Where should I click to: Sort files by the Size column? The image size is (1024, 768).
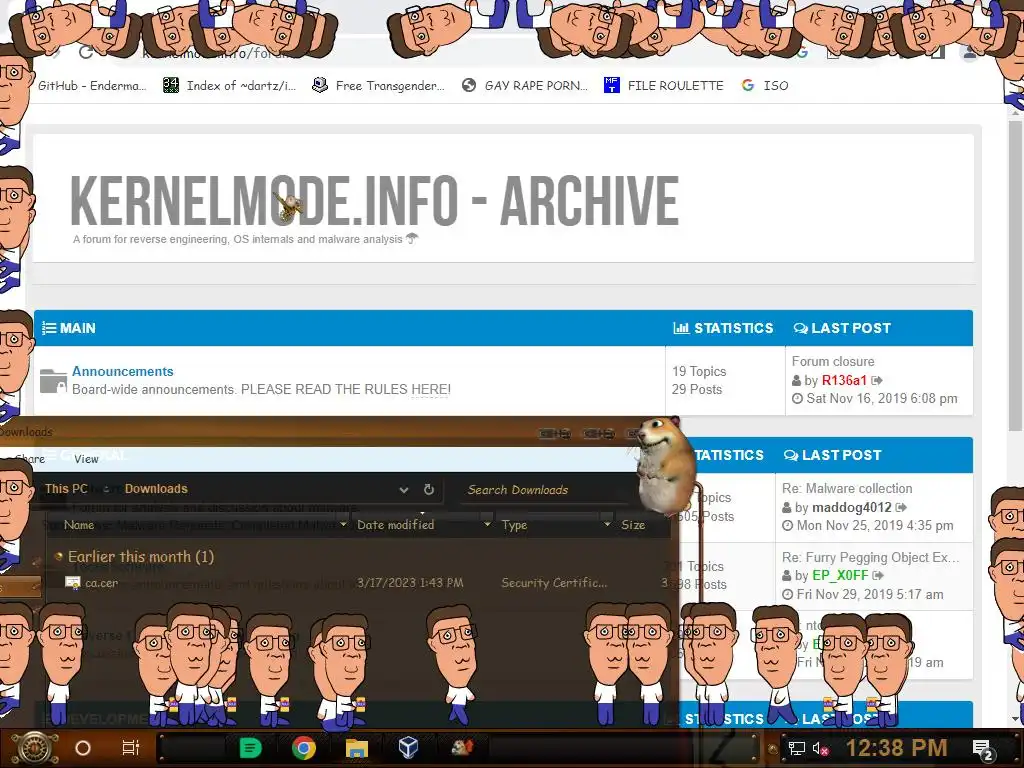tap(633, 525)
